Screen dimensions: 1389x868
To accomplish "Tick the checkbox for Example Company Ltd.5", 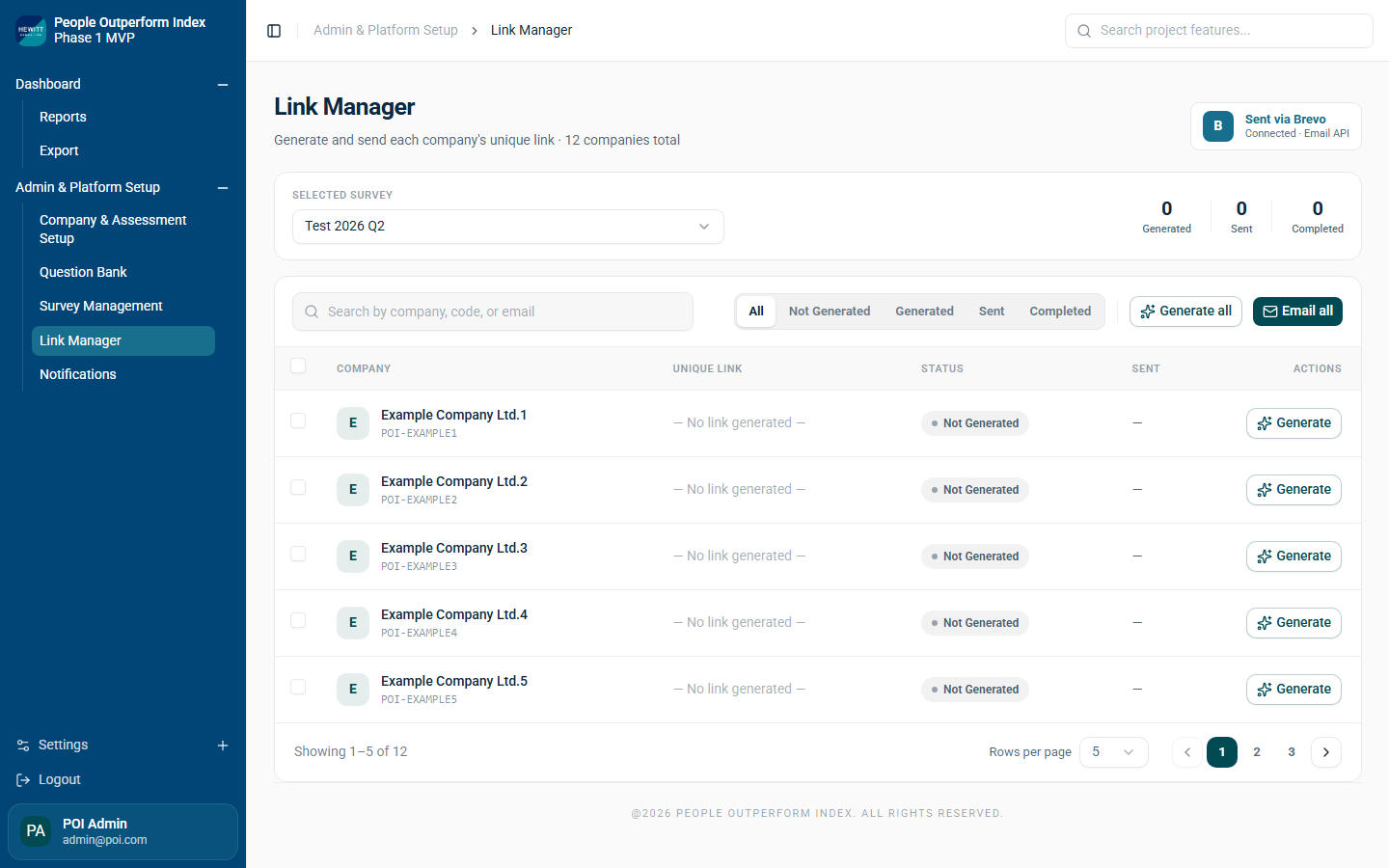I will pyautogui.click(x=298, y=687).
